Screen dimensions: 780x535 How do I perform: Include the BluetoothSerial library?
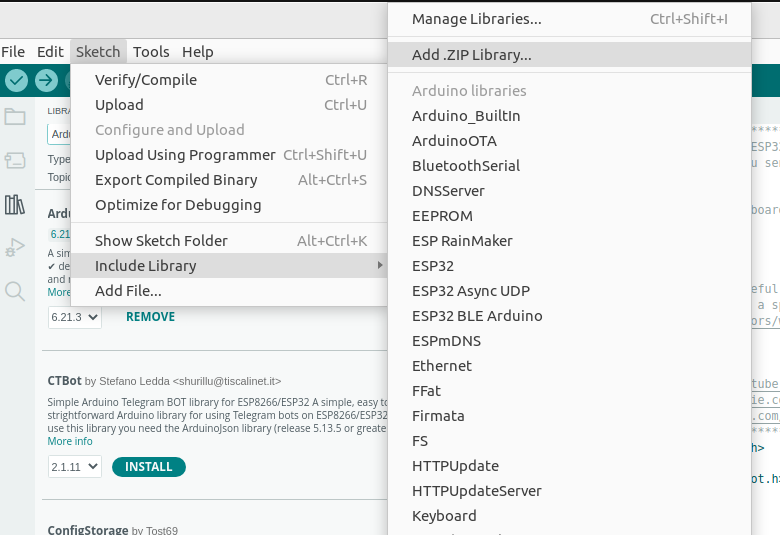click(x=570, y=166)
